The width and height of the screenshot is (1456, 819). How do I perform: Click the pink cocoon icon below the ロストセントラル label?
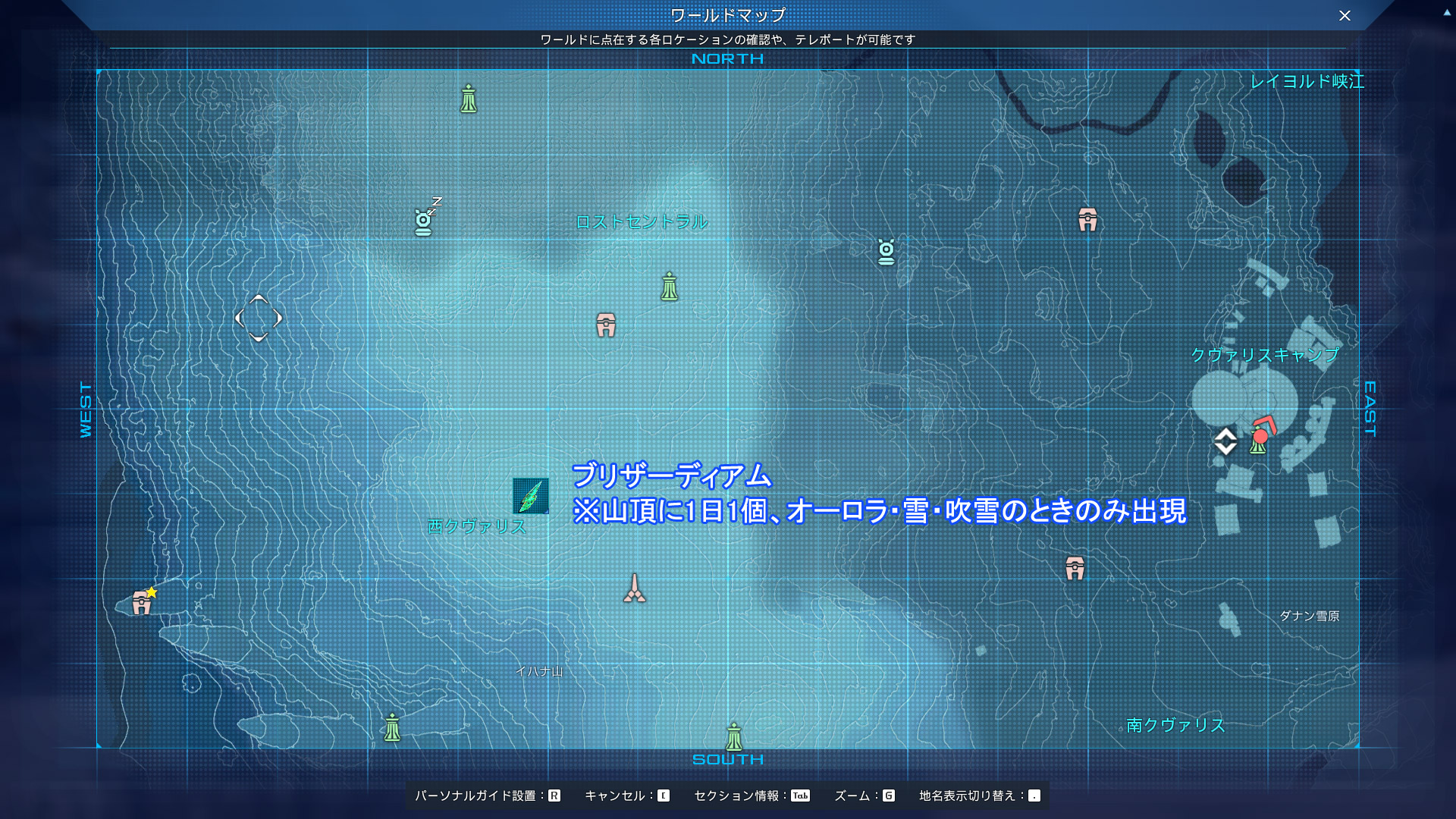point(605,325)
